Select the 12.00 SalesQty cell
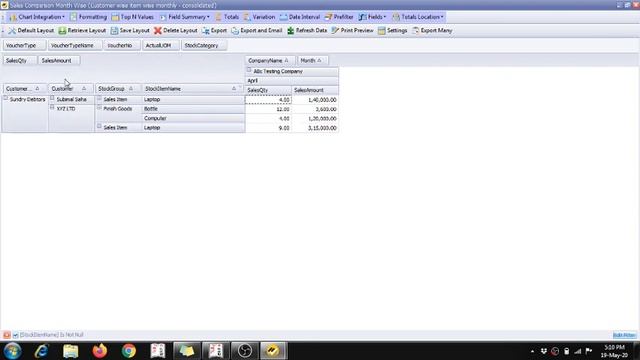This screenshot has width=640, height=360. 268,109
